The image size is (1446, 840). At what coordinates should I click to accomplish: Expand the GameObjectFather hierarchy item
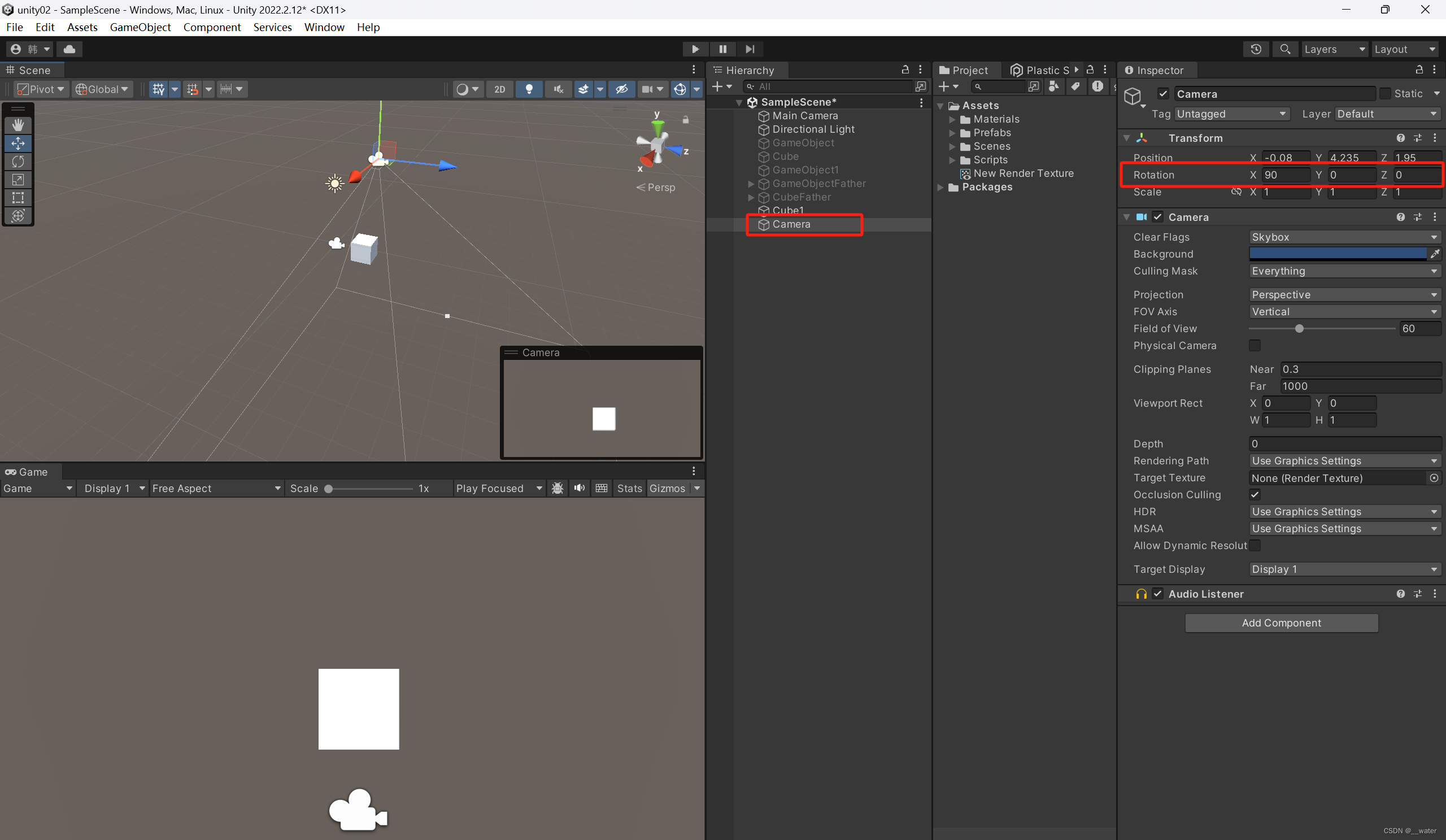pyautogui.click(x=751, y=184)
